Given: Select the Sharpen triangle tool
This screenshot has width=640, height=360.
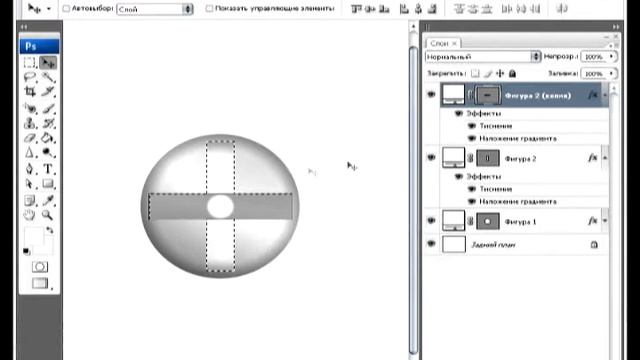Looking at the screenshot, I should pyautogui.click(x=29, y=153).
